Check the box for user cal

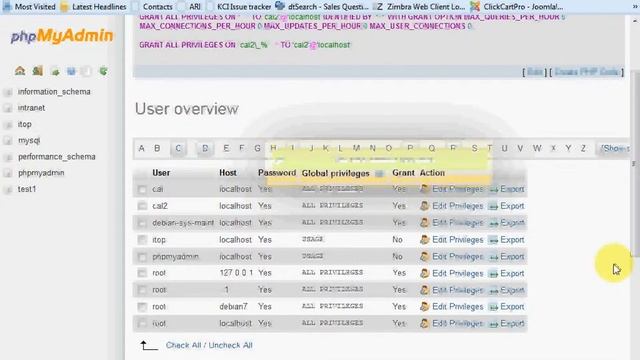[142, 189]
